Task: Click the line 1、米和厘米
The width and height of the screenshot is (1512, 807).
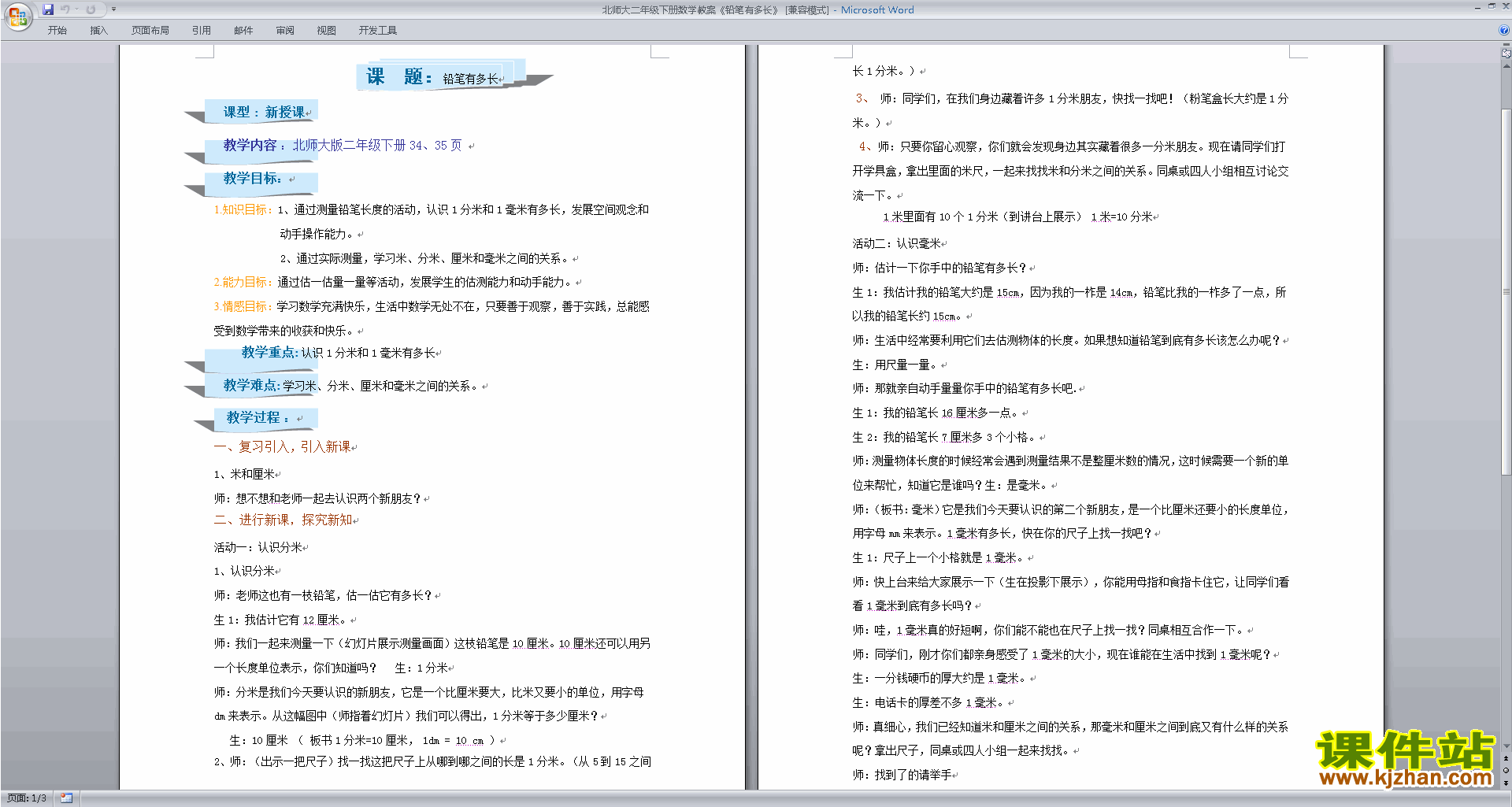Action: [x=244, y=474]
